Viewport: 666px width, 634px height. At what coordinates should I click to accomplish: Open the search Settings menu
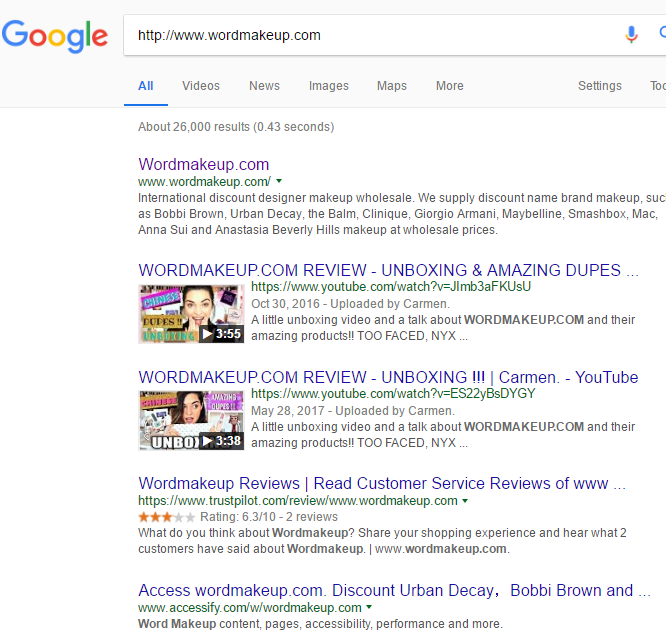point(600,86)
